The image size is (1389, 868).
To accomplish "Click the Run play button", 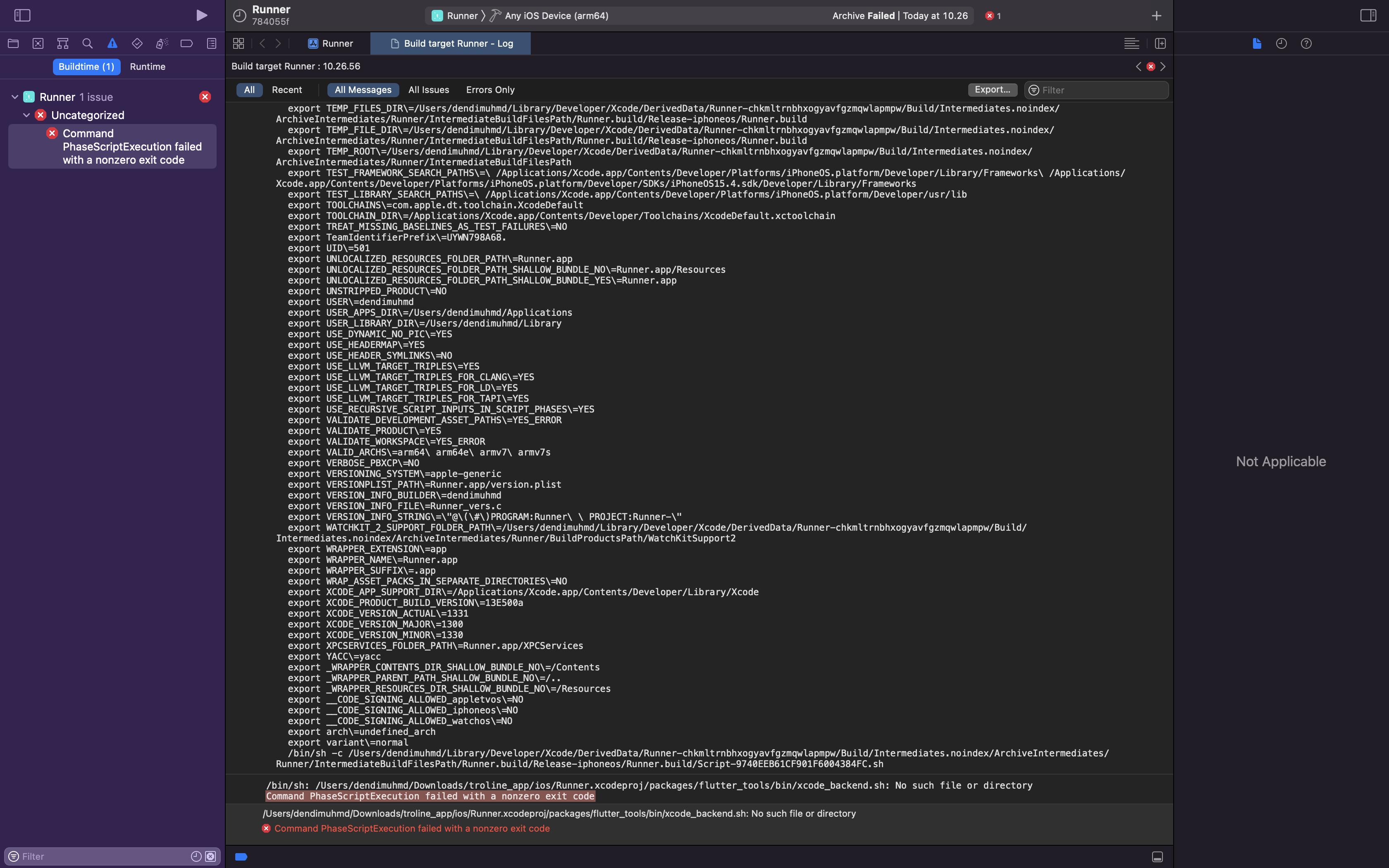I will [201, 16].
